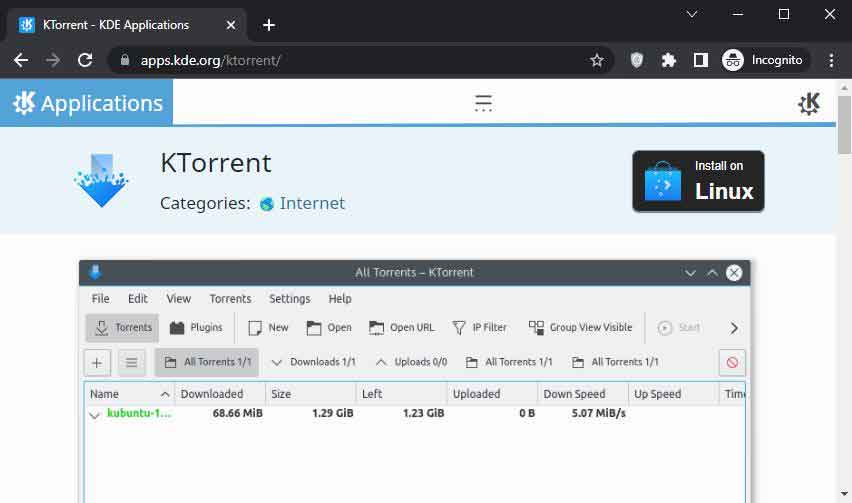852x503 pixels.
Task: Select the Torrents toolbar button
Action: (x=122, y=328)
